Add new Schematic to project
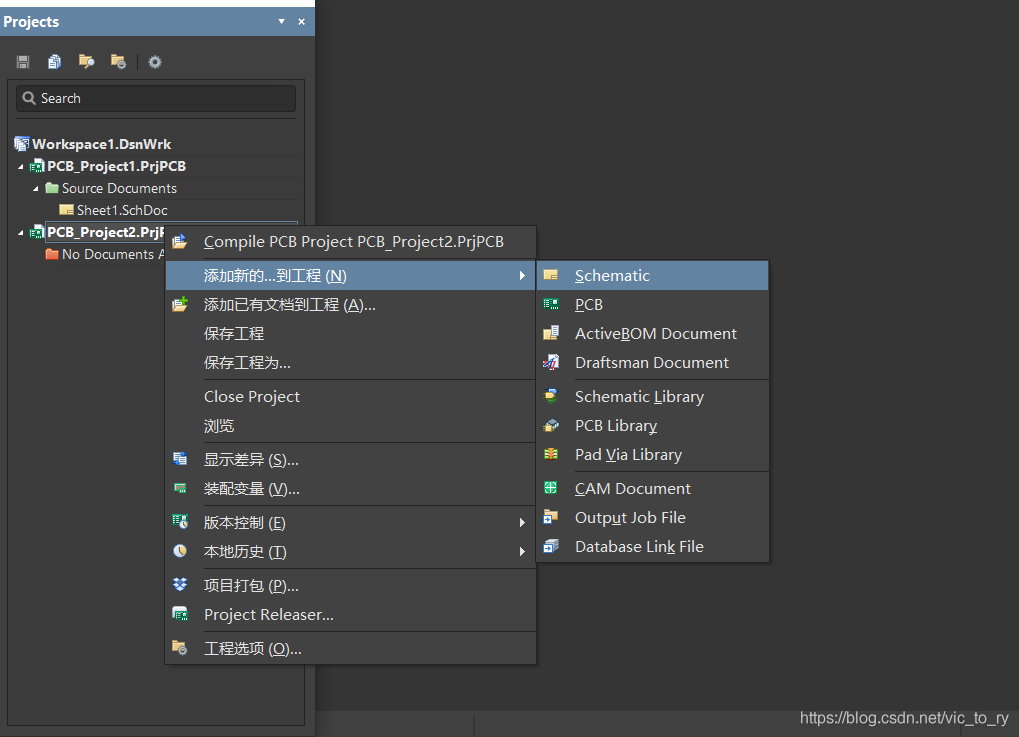Image resolution: width=1019 pixels, height=737 pixels. (x=652, y=276)
